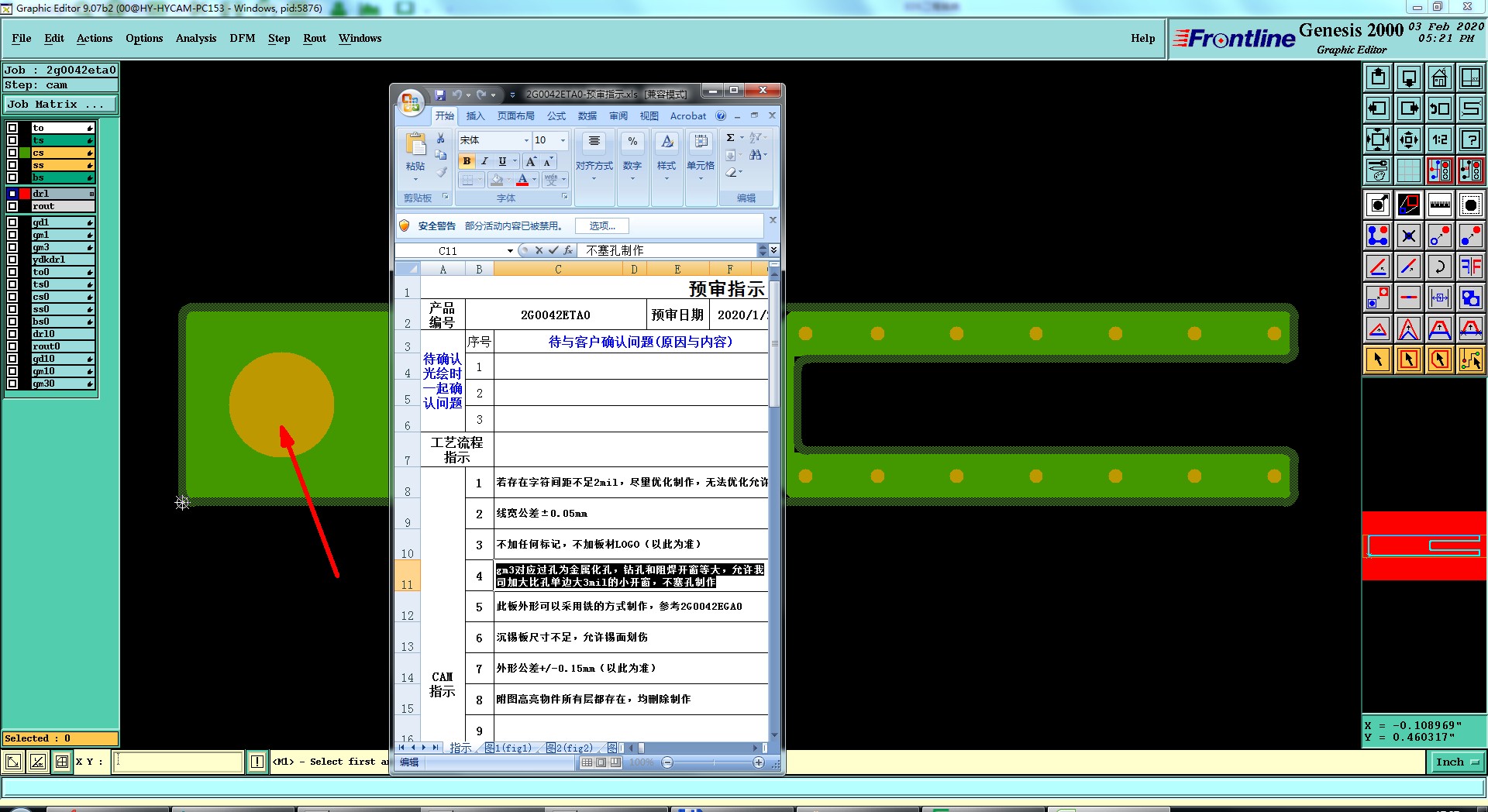The image size is (1488, 812).
Task: Open the Genesis Analysis menu
Action: coord(196,38)
